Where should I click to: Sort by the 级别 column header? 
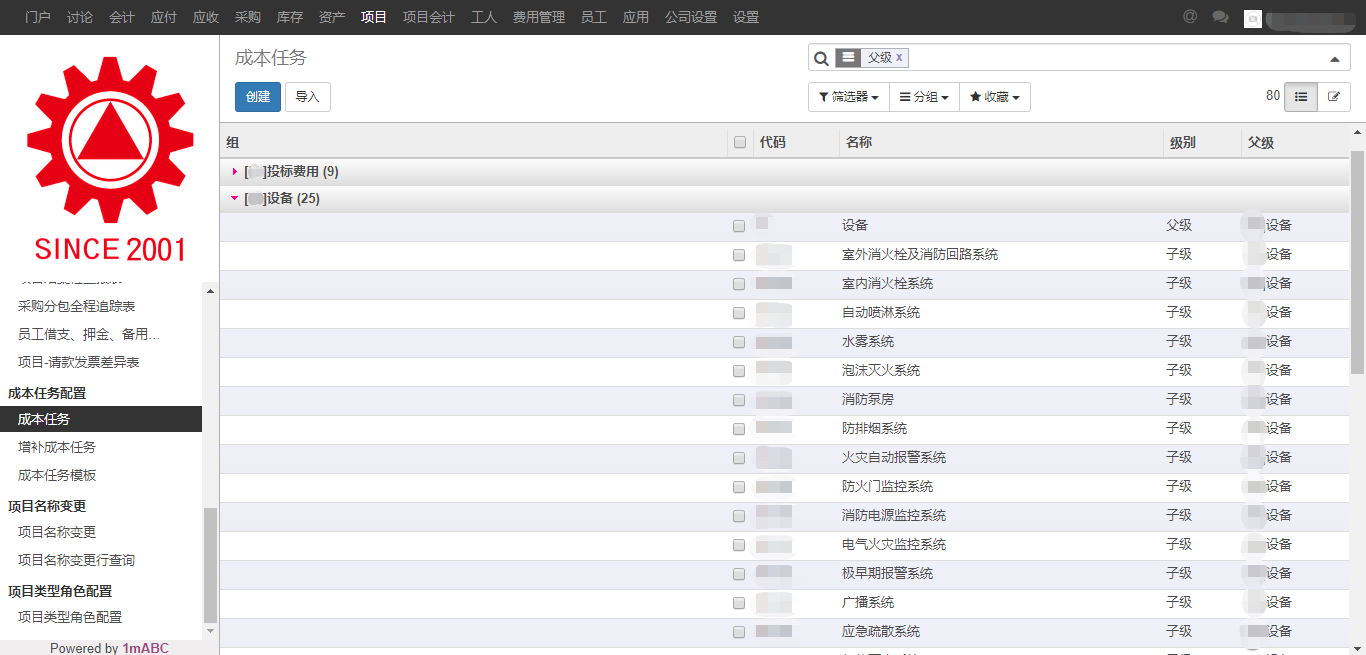[x=1183, y=143]
